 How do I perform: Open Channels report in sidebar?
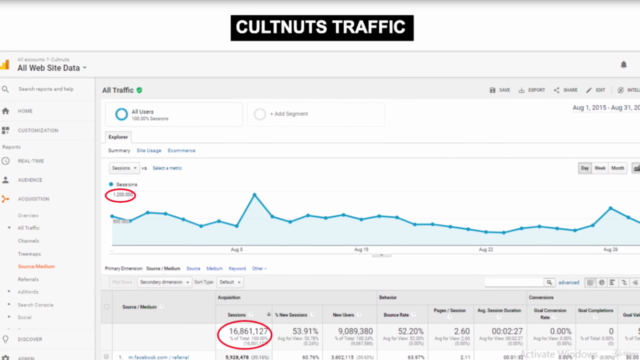[x=28, y=241]
